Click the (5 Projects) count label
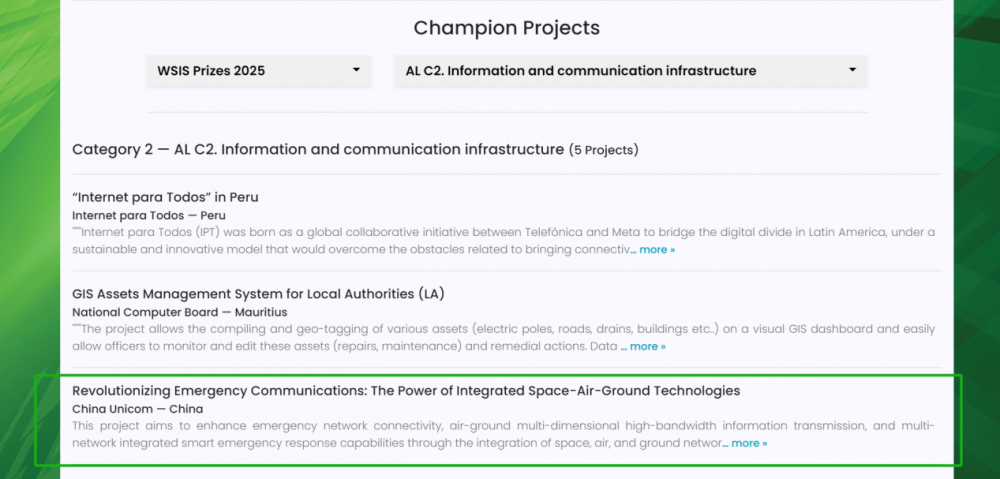The width and height of the screenshot is (1000, 479). [604, 151]
